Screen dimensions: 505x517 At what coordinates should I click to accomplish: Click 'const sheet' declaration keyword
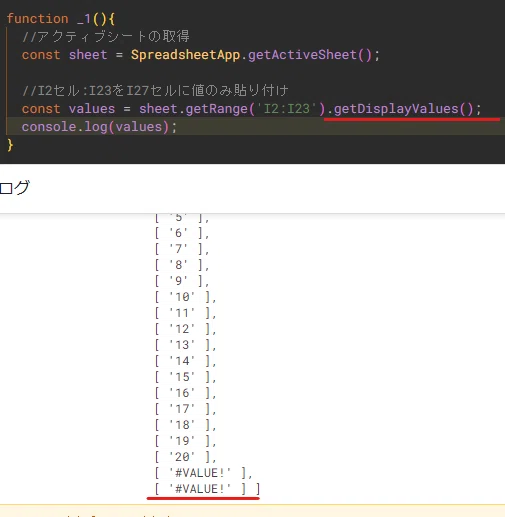tap(65, 55)
